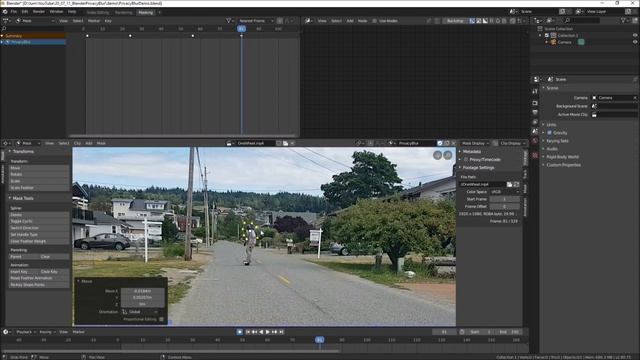Expand the Units panel
Image resolution: width=640 pixels, height=360 pixels.
(551, 125)
